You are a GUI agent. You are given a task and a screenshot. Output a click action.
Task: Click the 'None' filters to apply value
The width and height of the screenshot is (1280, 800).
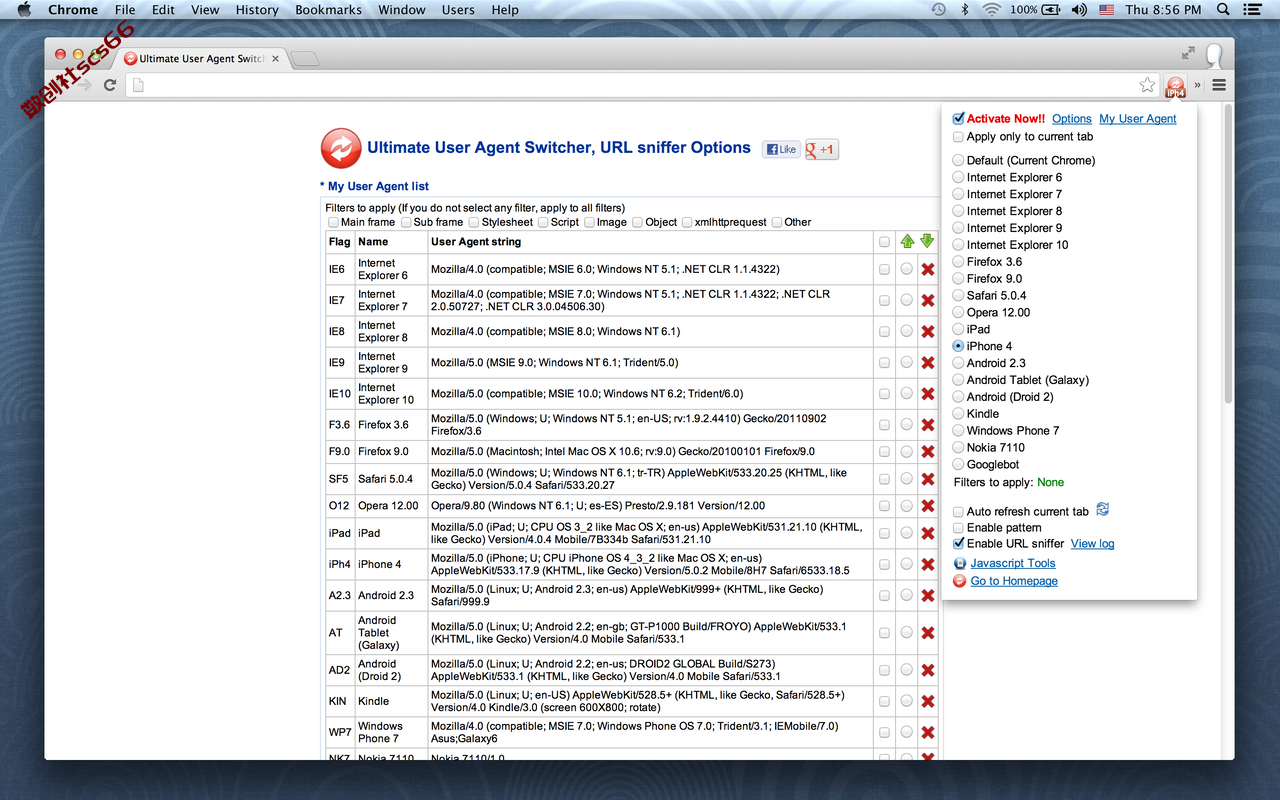point(1050,482)
